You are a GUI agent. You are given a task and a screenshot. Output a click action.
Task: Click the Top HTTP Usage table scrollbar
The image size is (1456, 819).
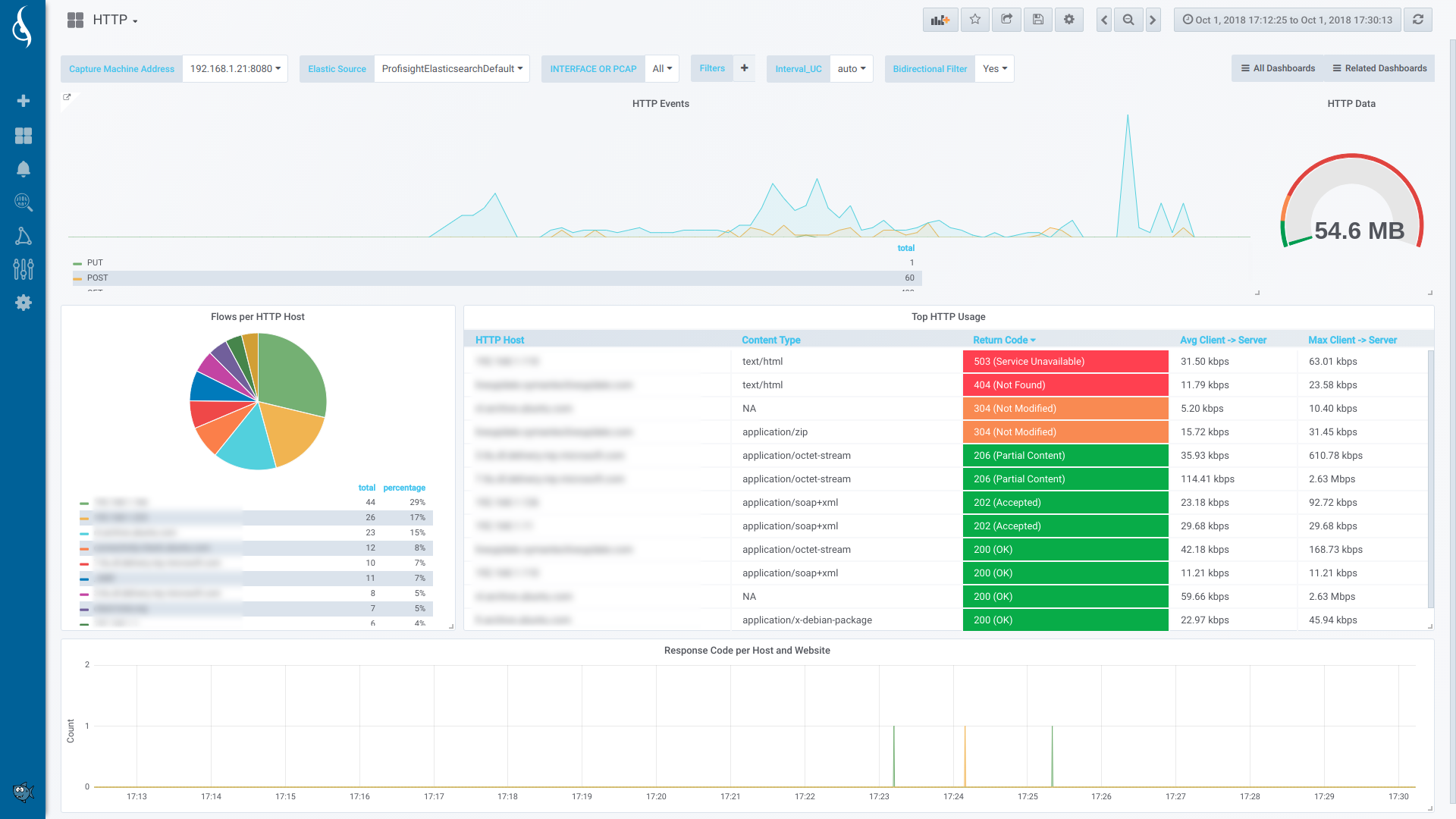point(1430,478)
